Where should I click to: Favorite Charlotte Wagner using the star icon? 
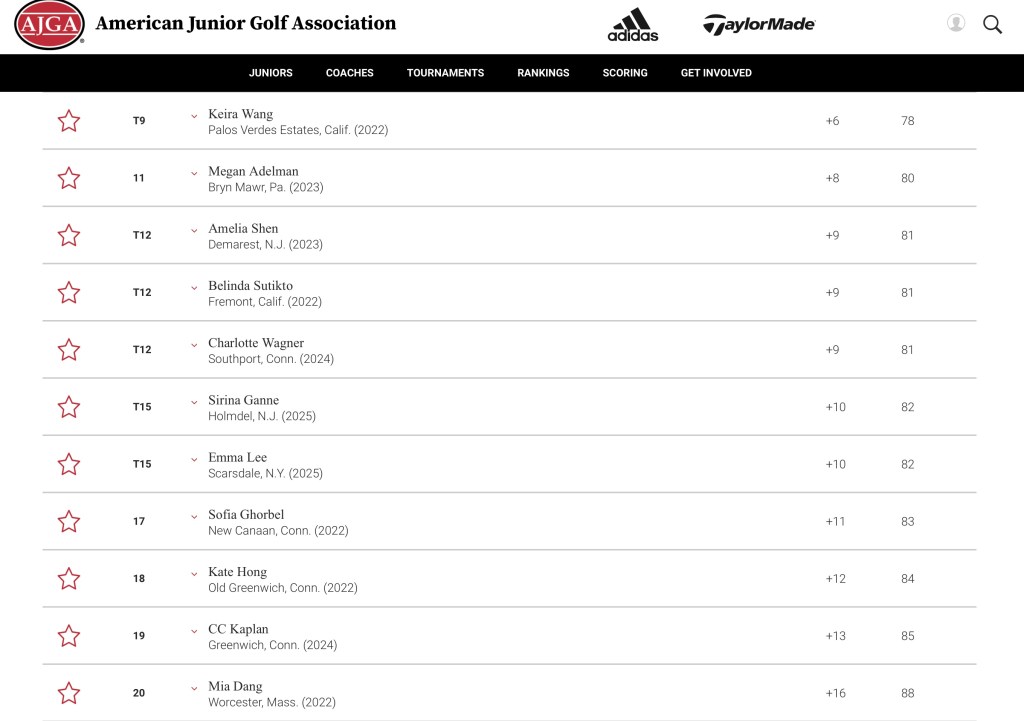pyautogui.click(x=69, y=350)
